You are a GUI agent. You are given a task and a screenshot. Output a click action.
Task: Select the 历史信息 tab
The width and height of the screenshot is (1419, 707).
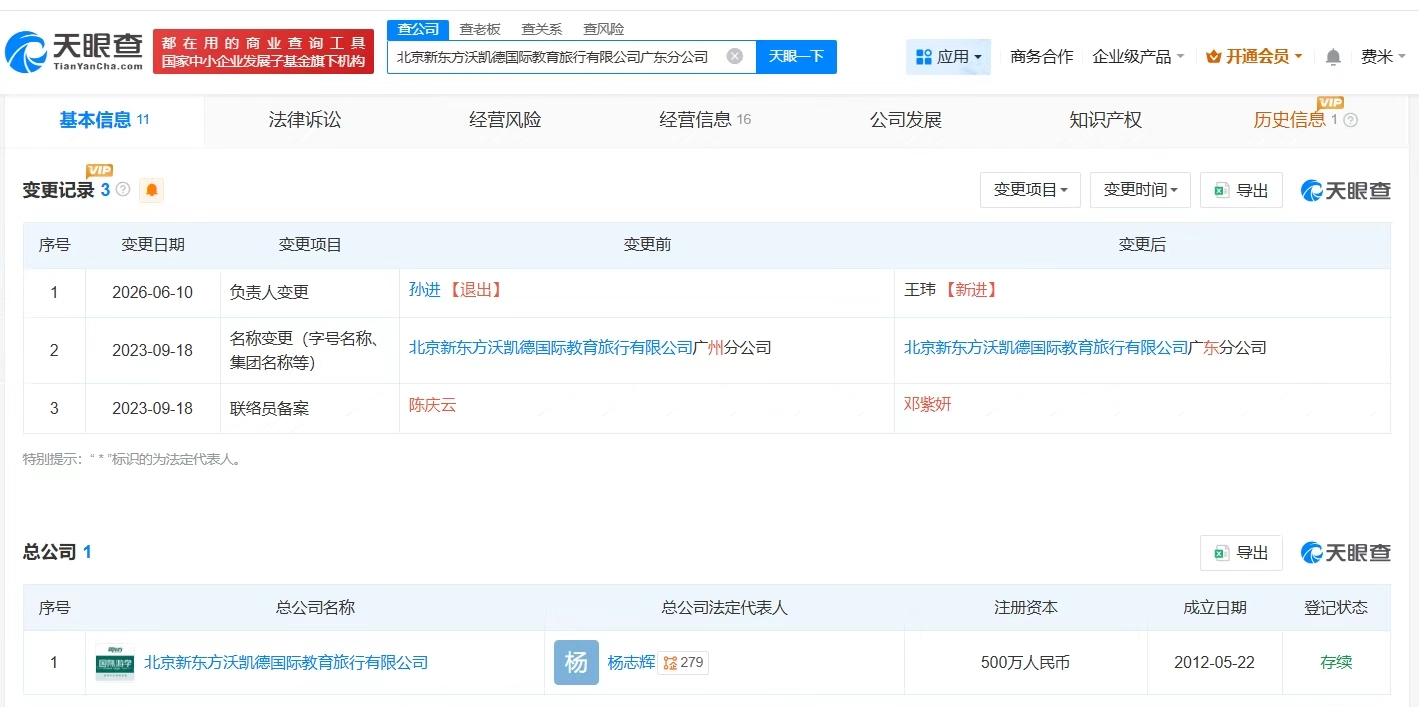(x=1290, y=120)
